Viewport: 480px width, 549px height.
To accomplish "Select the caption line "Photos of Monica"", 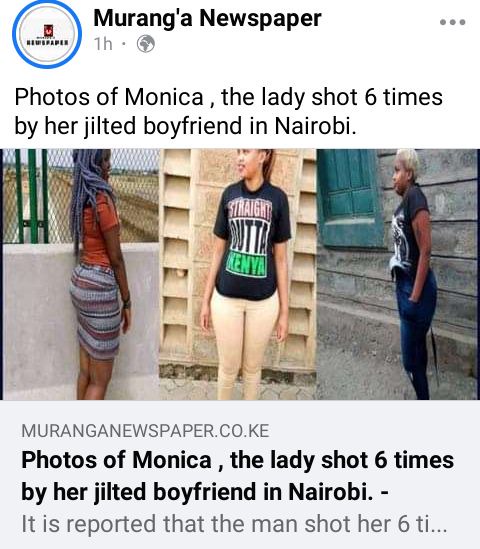I will pyautogui.click(x=109, y=97).
